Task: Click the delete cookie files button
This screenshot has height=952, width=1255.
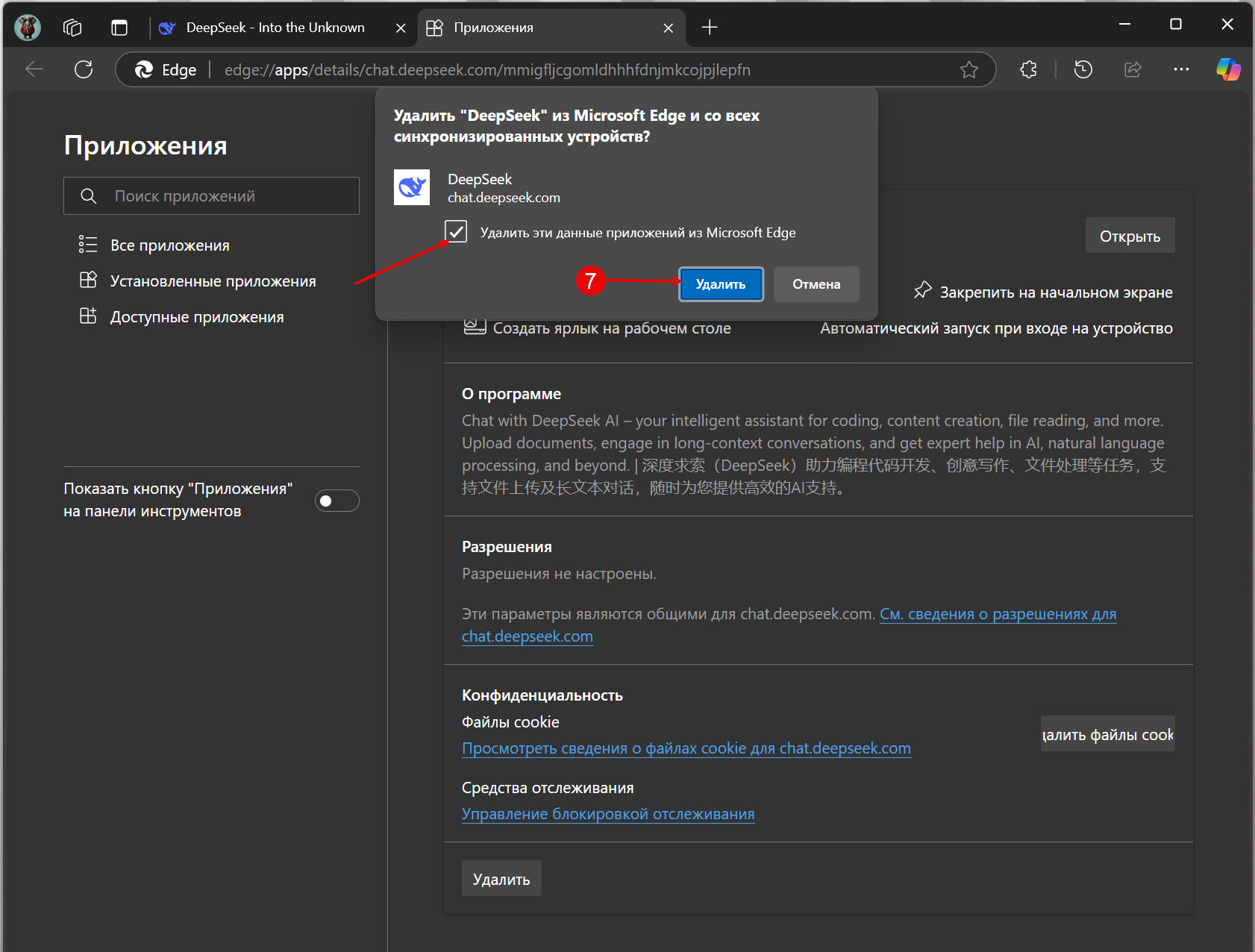Action: (x=1108, y=734)
